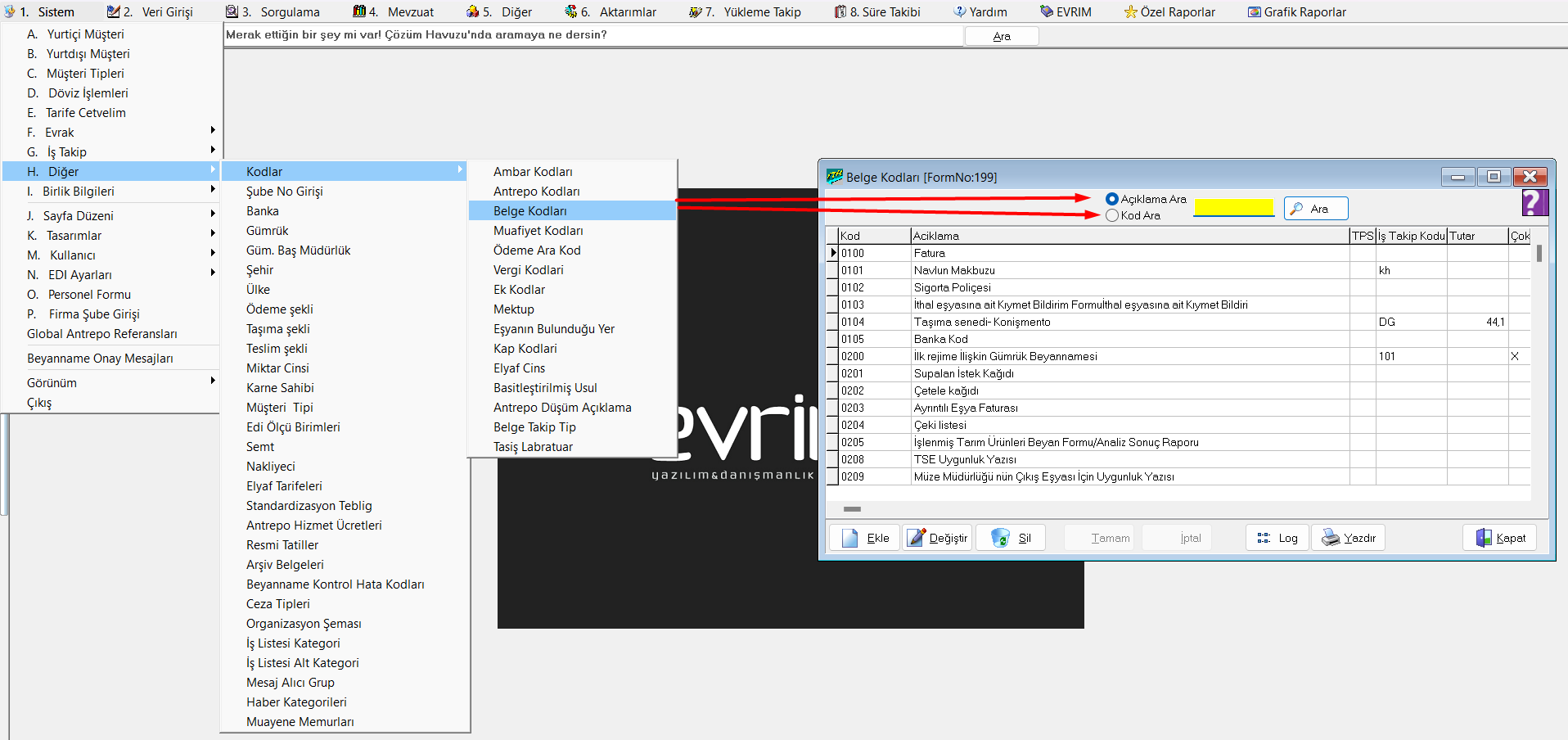Click the Kapat door icon

[x=1484, y=538]
